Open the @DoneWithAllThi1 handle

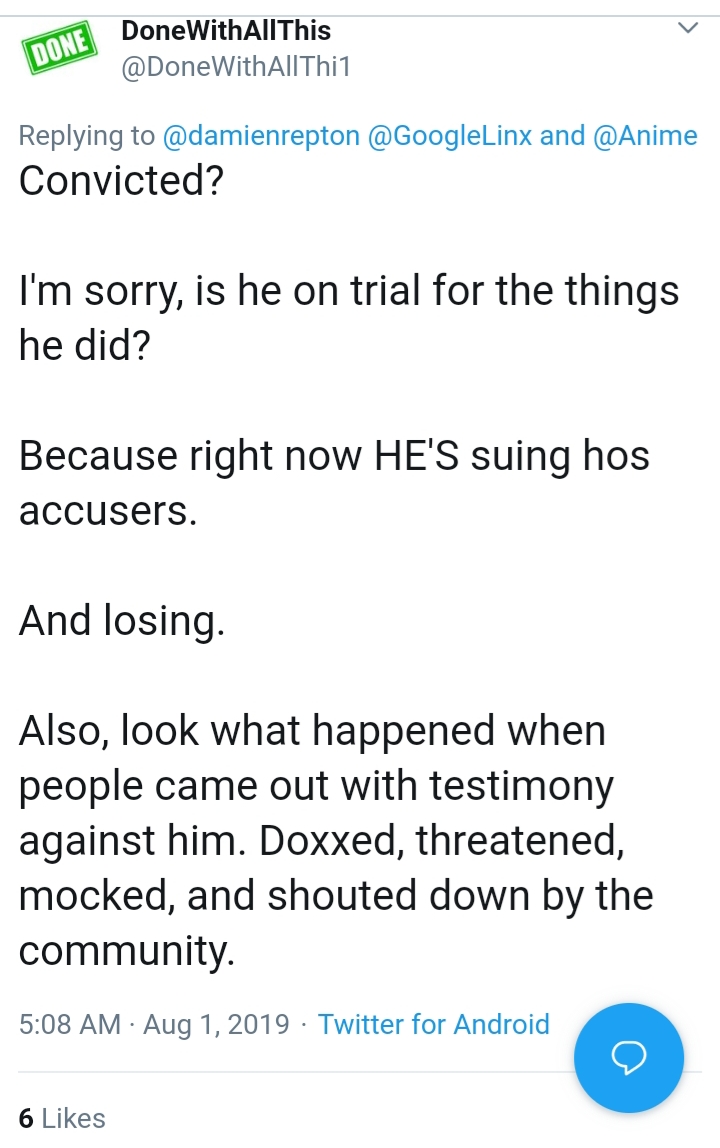(x=236, y=67)
